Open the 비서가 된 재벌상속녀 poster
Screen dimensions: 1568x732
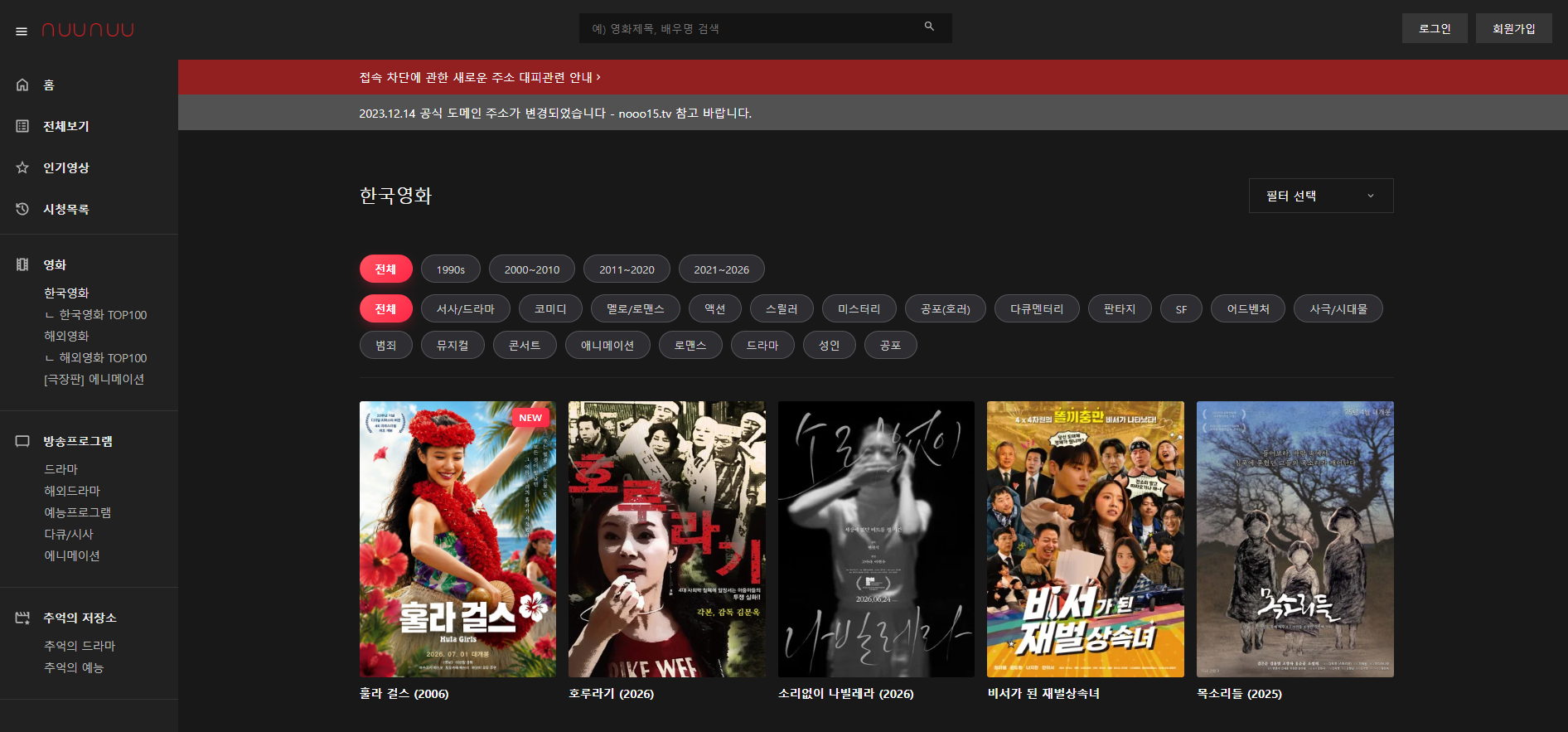[x=1086, y=539]
